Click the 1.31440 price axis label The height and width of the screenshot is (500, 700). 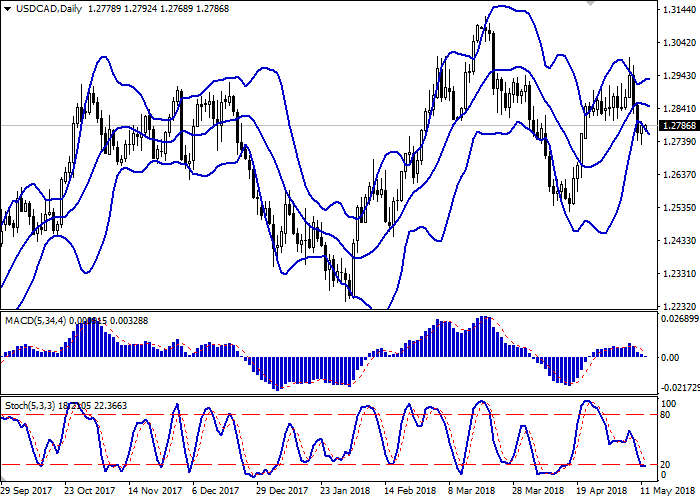pyautogui.click(x=677, y=10)
